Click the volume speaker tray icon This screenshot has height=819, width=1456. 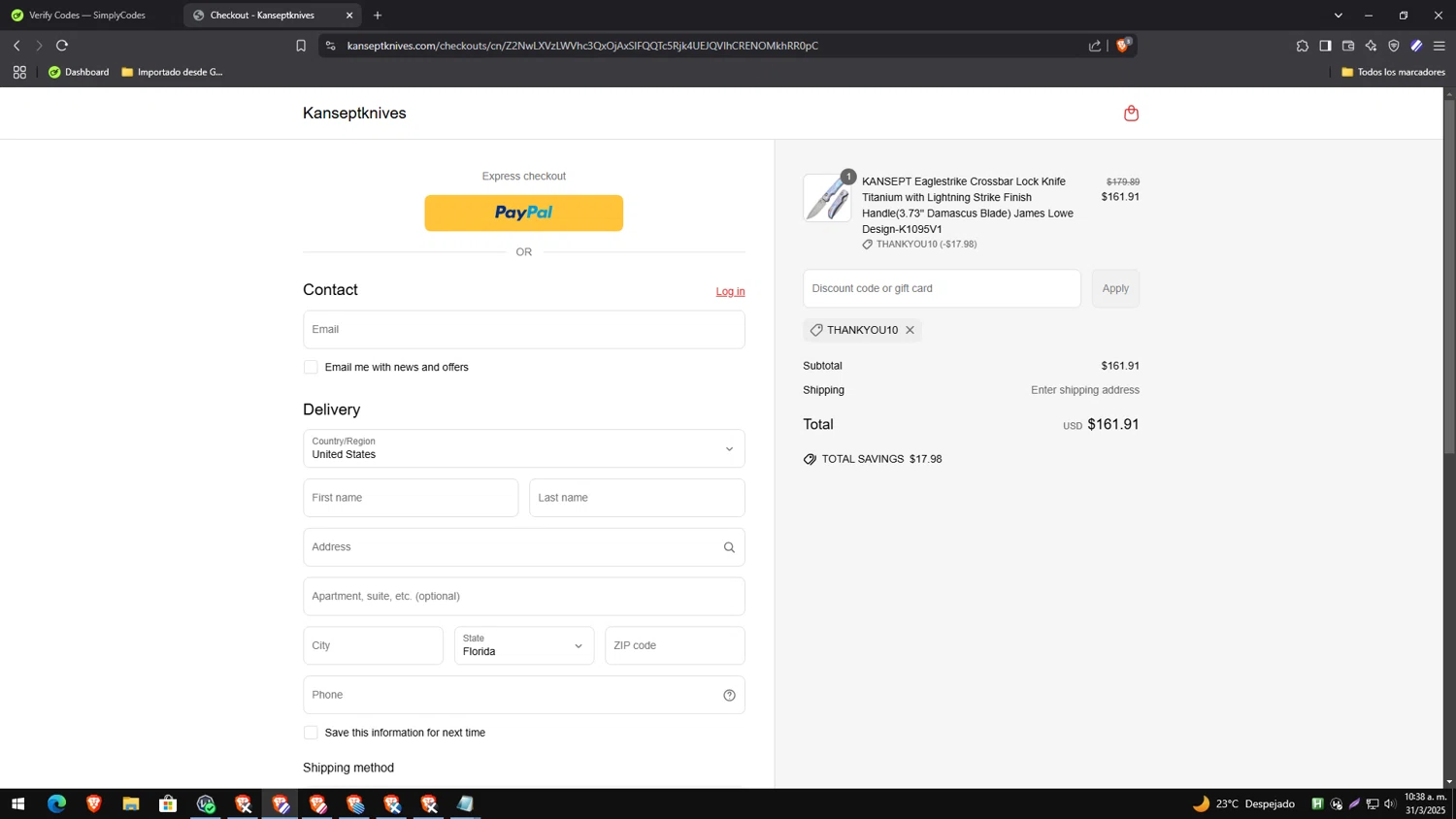point(1390,803)
